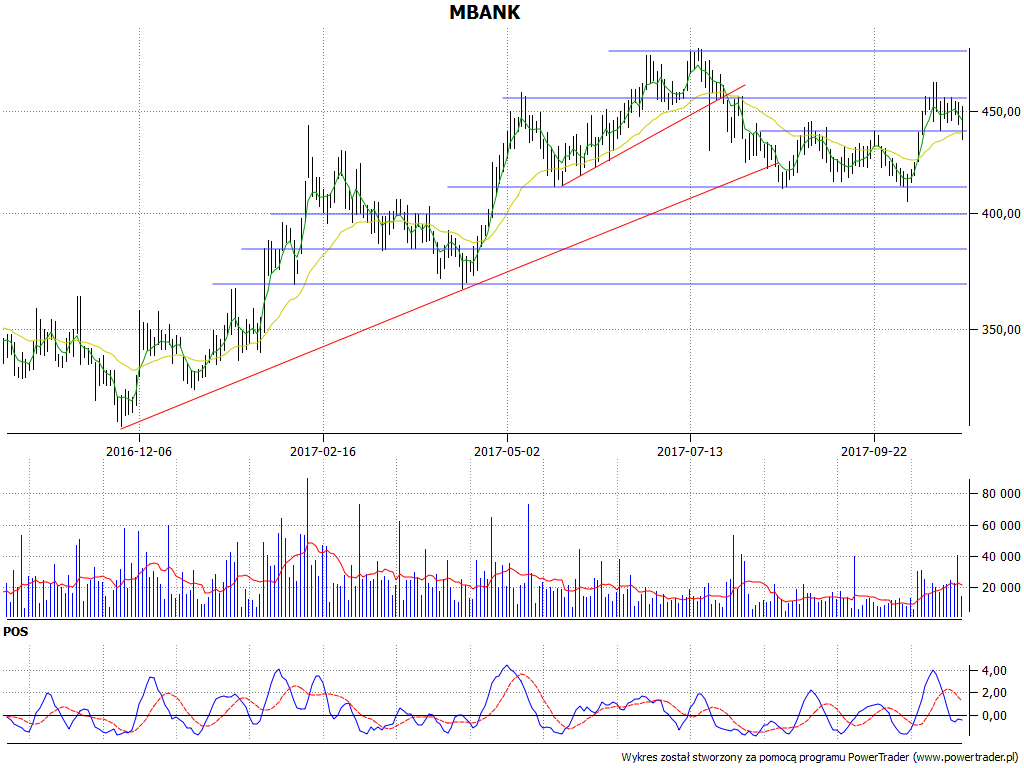
Task: Click the 2017-02-16 date label
Action: [x=323, y=451]
